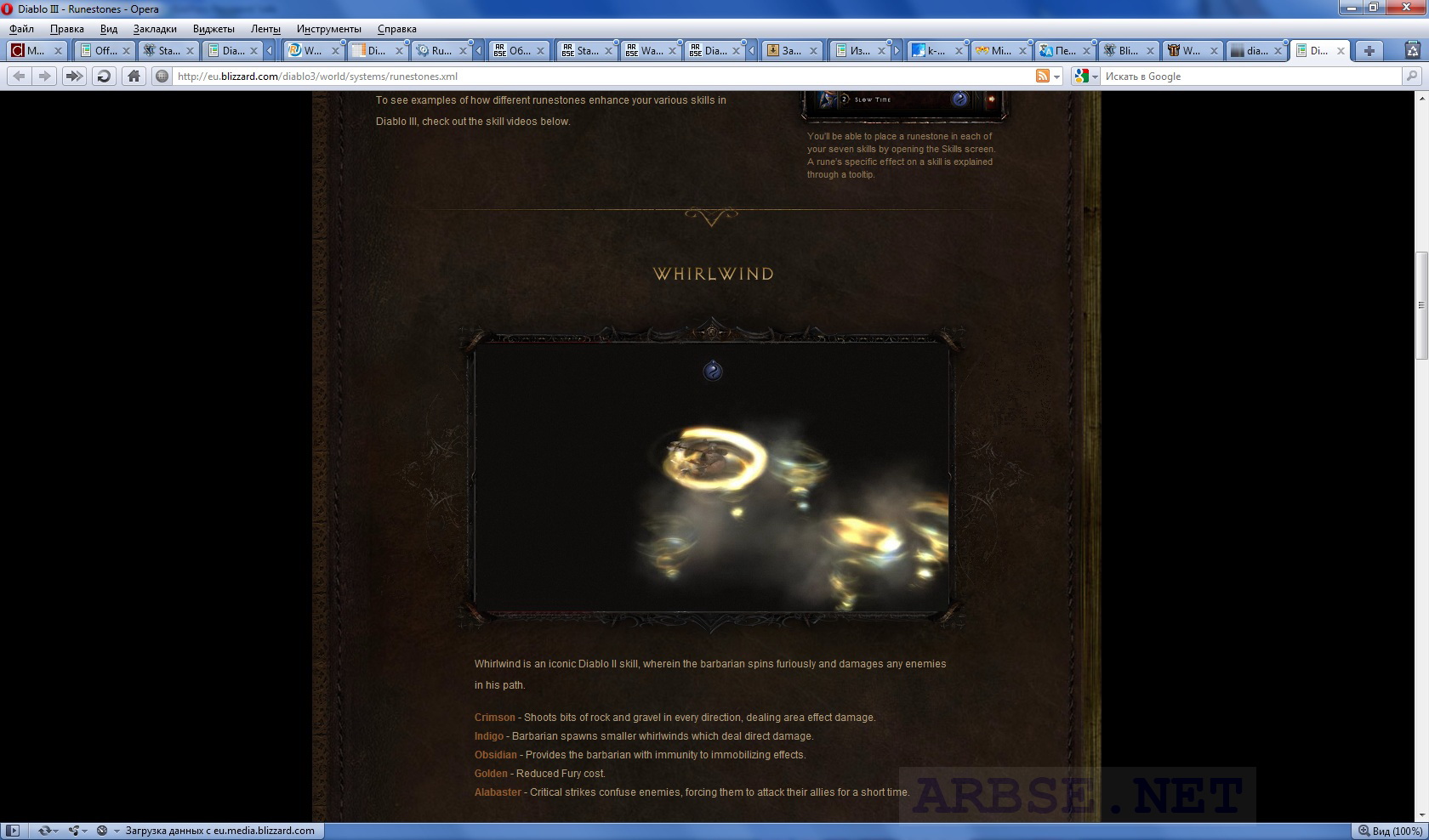The image size is (1429, 840).
Task: Open the Google search engine dropdown
Action: 1085,76
